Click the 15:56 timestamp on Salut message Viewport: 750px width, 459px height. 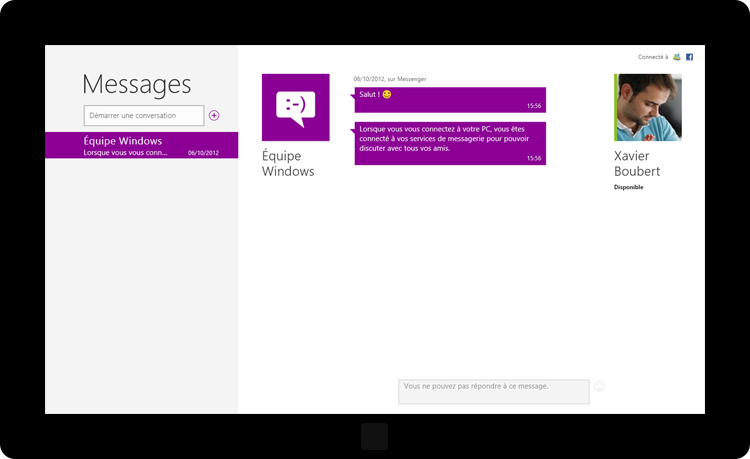pyautogui.click(x=534, y=106)
